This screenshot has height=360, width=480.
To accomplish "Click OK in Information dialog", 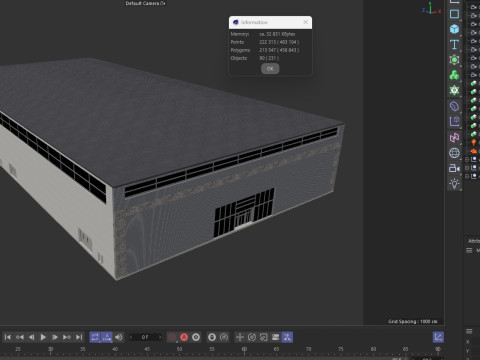I will [x=270, y=69].
